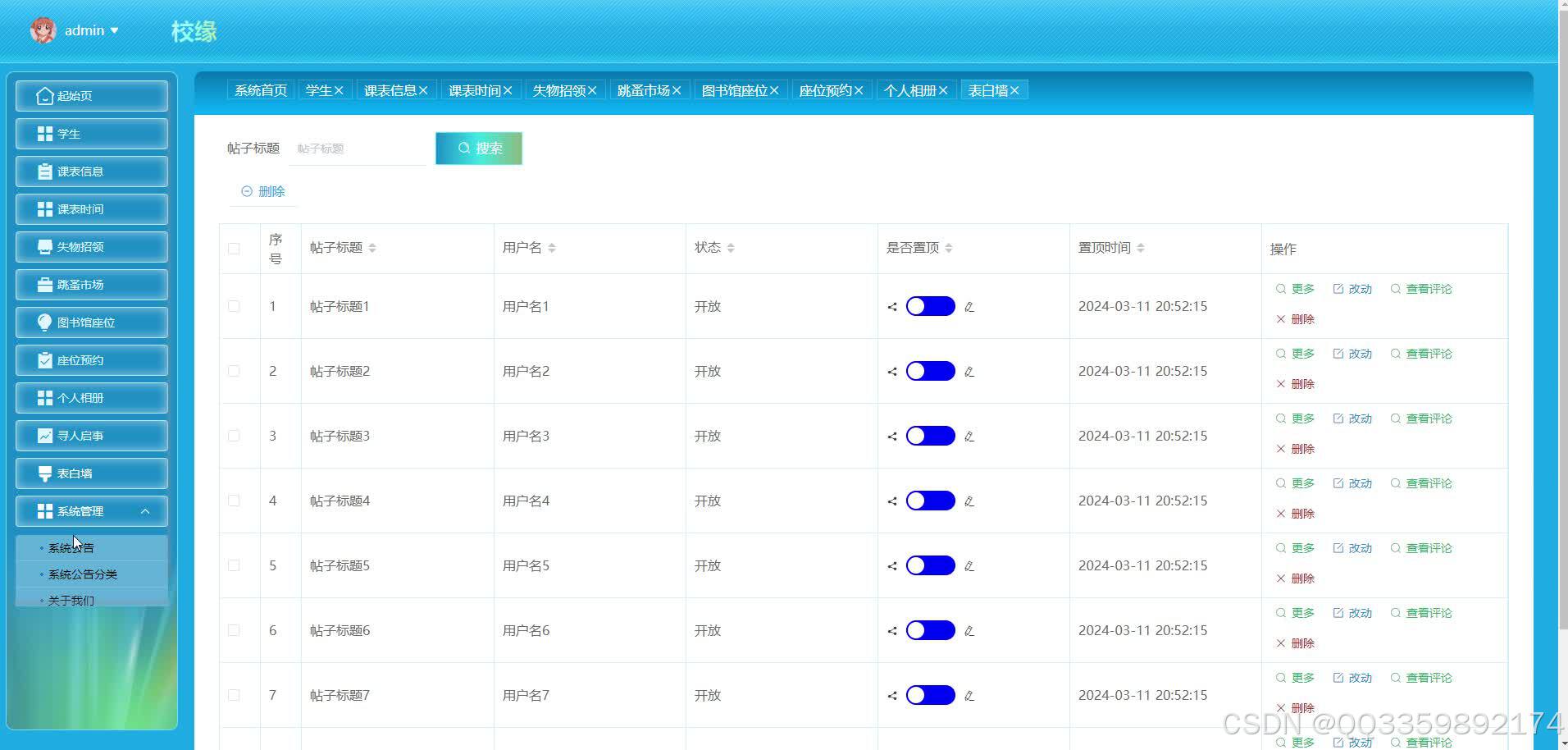Screen dimensions: 1568x750
Task: Close the 失物招领 tab
Action: [x=592, y=90]
